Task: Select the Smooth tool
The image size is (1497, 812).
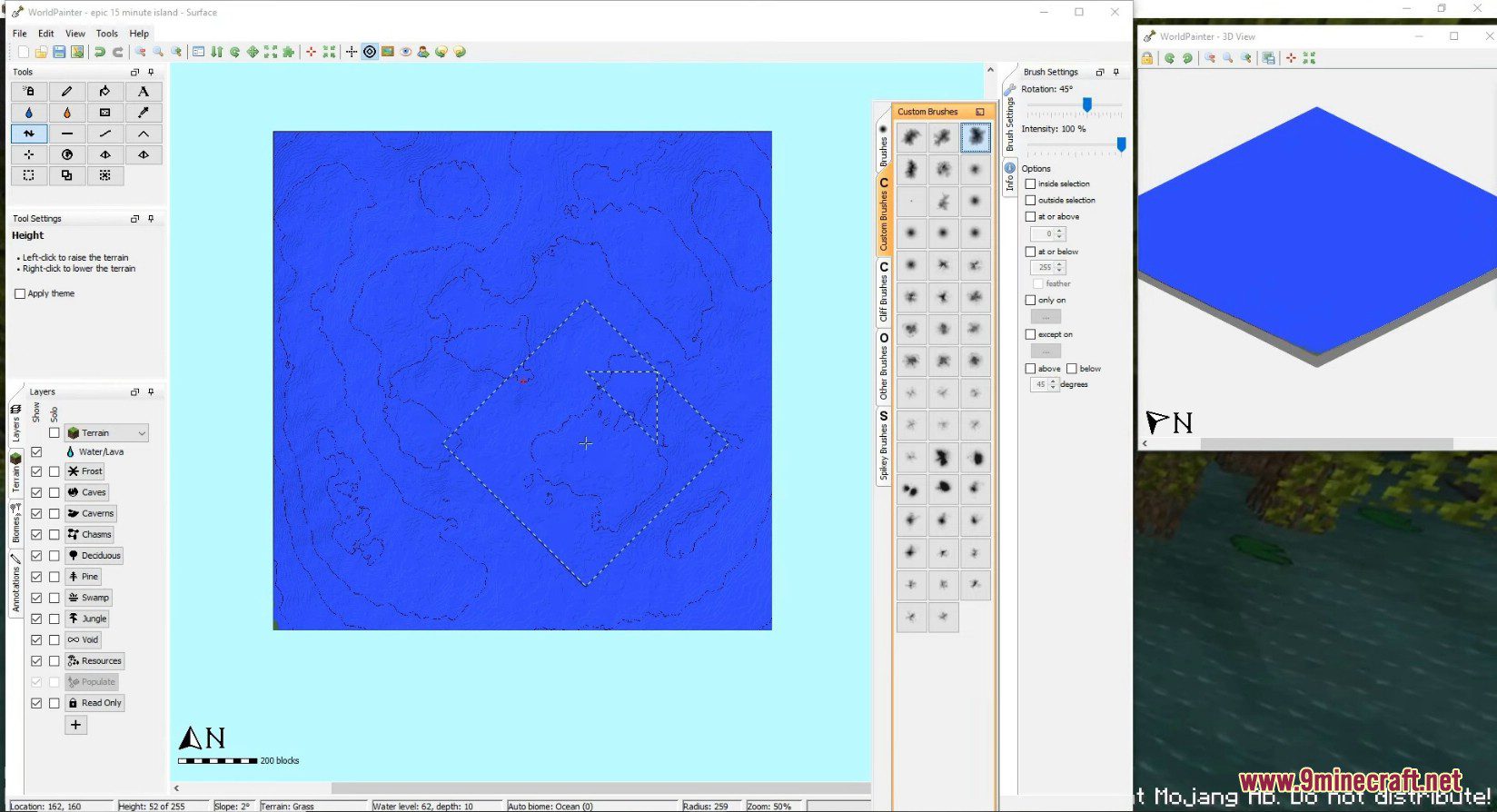Action: 105,134
